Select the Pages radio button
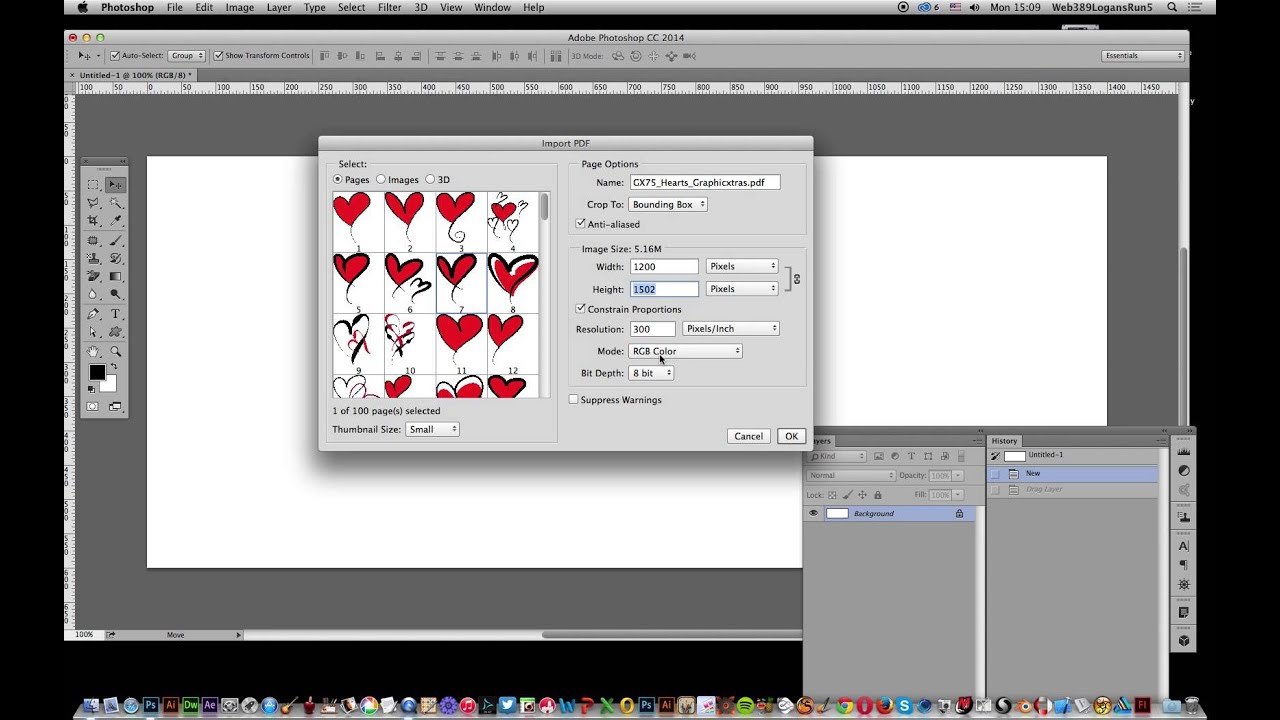 click(338, 180)
